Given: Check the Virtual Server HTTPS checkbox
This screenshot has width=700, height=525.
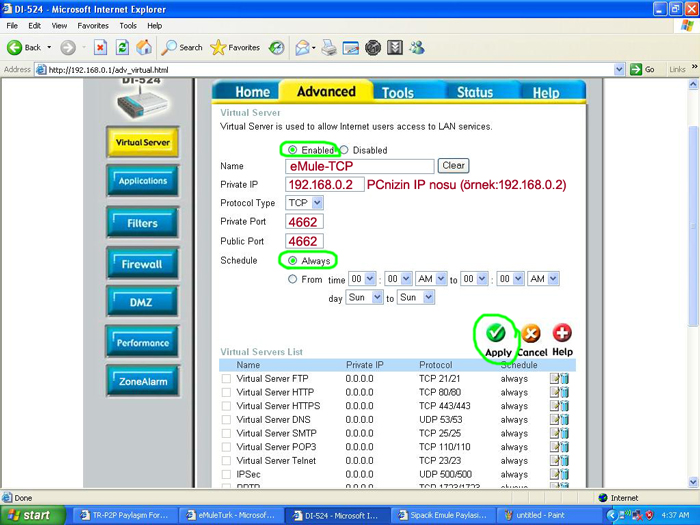Looking at the screenshot, I should (x=226, y=406).
